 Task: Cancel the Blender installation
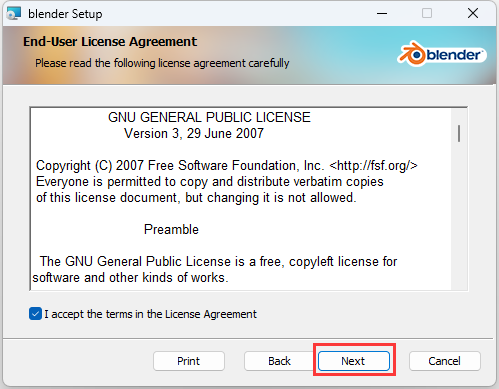(x=445, y=361)
